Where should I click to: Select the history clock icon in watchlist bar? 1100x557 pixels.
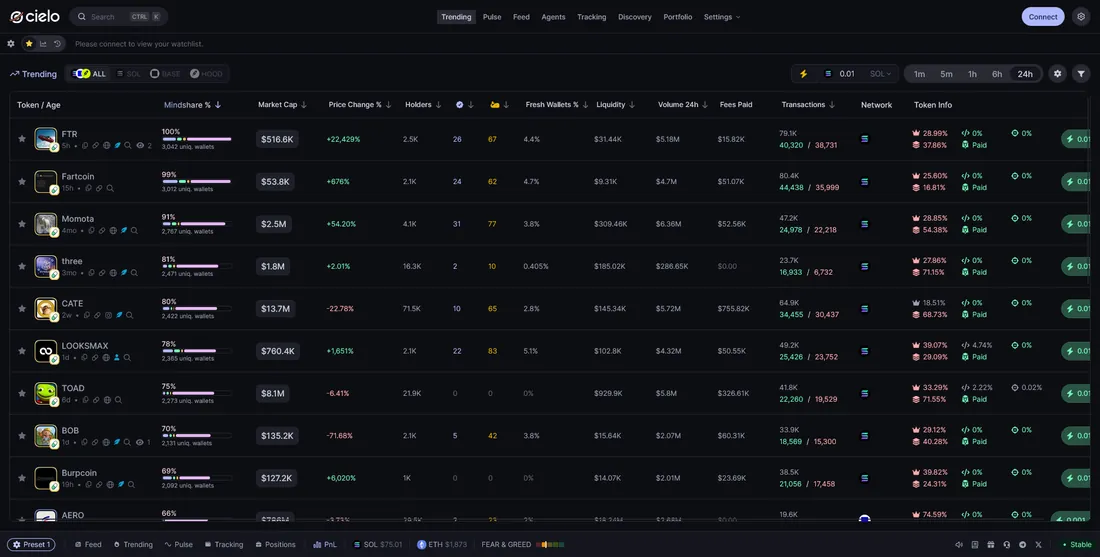(57, 43)
